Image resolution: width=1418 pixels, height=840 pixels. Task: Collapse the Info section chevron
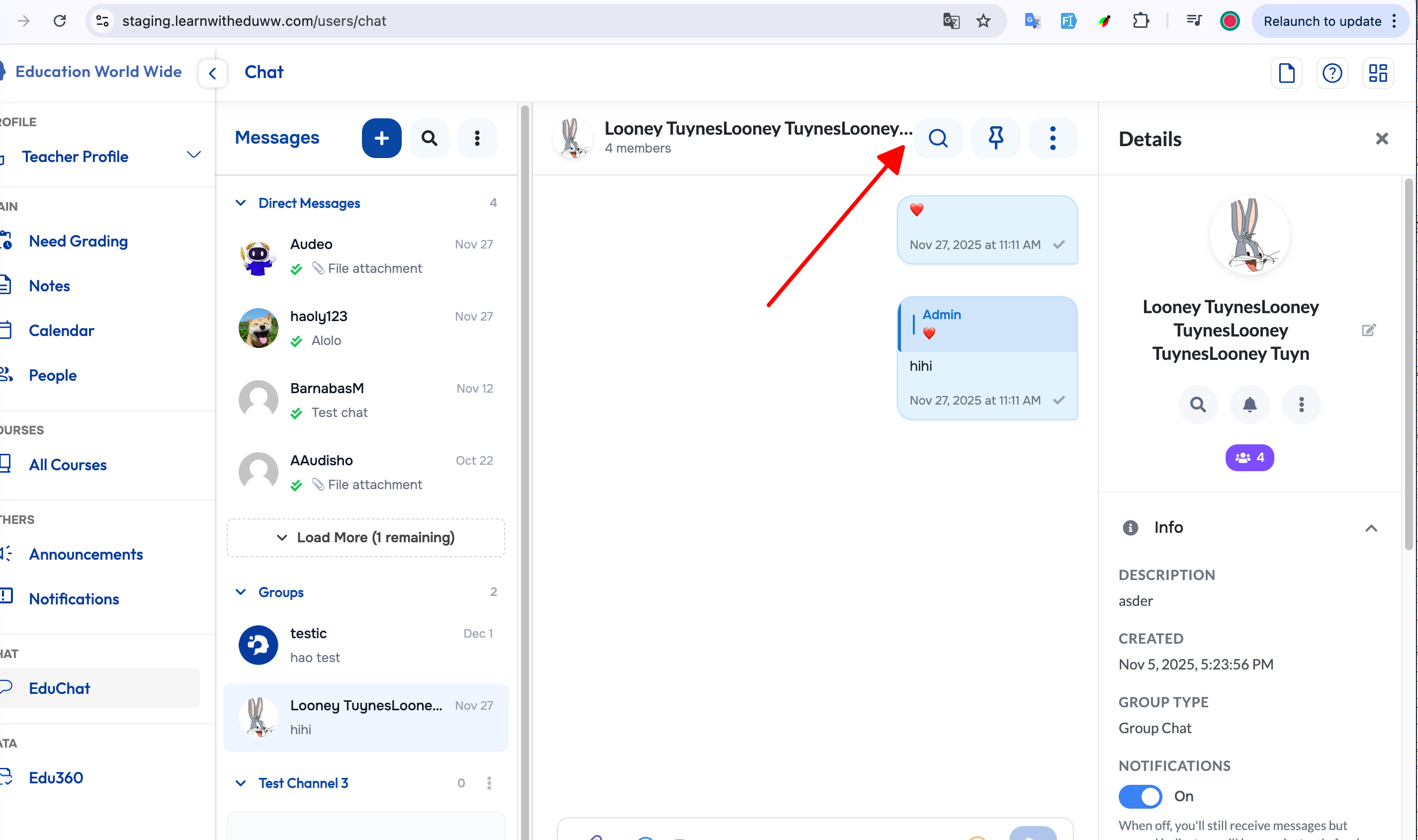1370,528
